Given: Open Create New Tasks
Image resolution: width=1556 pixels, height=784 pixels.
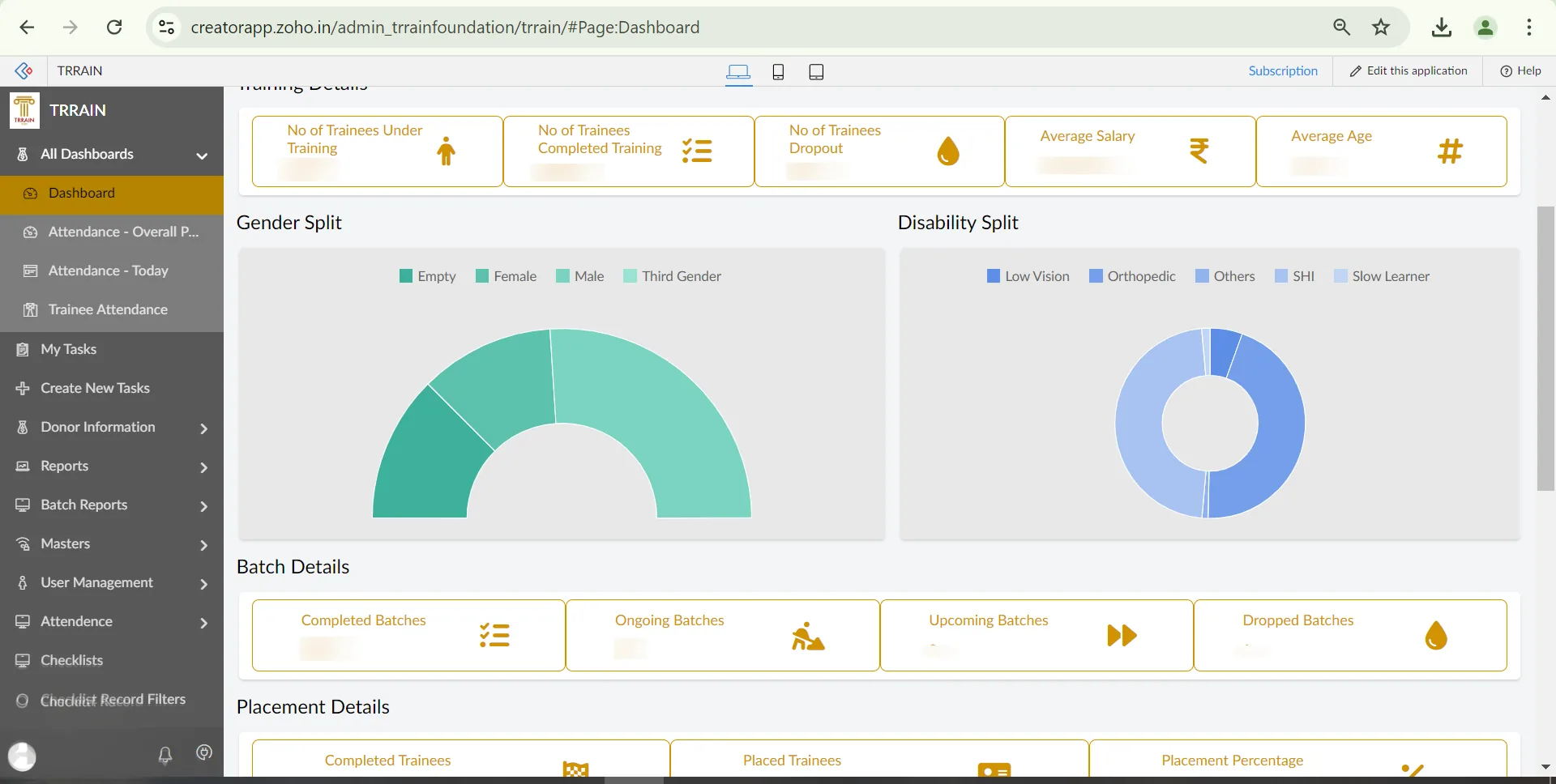Looking at the screenshot, I should 112,389.
